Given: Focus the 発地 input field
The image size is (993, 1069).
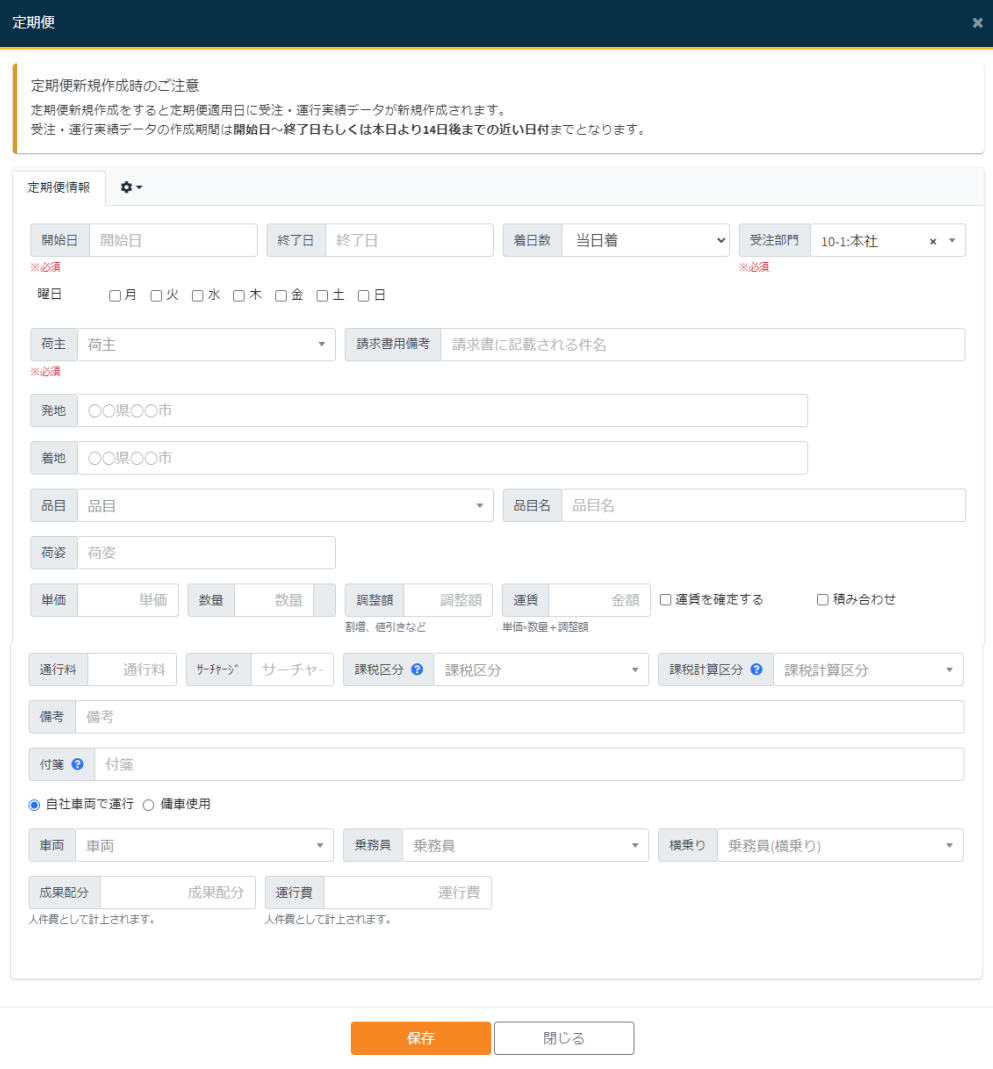Looking at the screenshot, I should pyautogui.click(x=442, y=410).
